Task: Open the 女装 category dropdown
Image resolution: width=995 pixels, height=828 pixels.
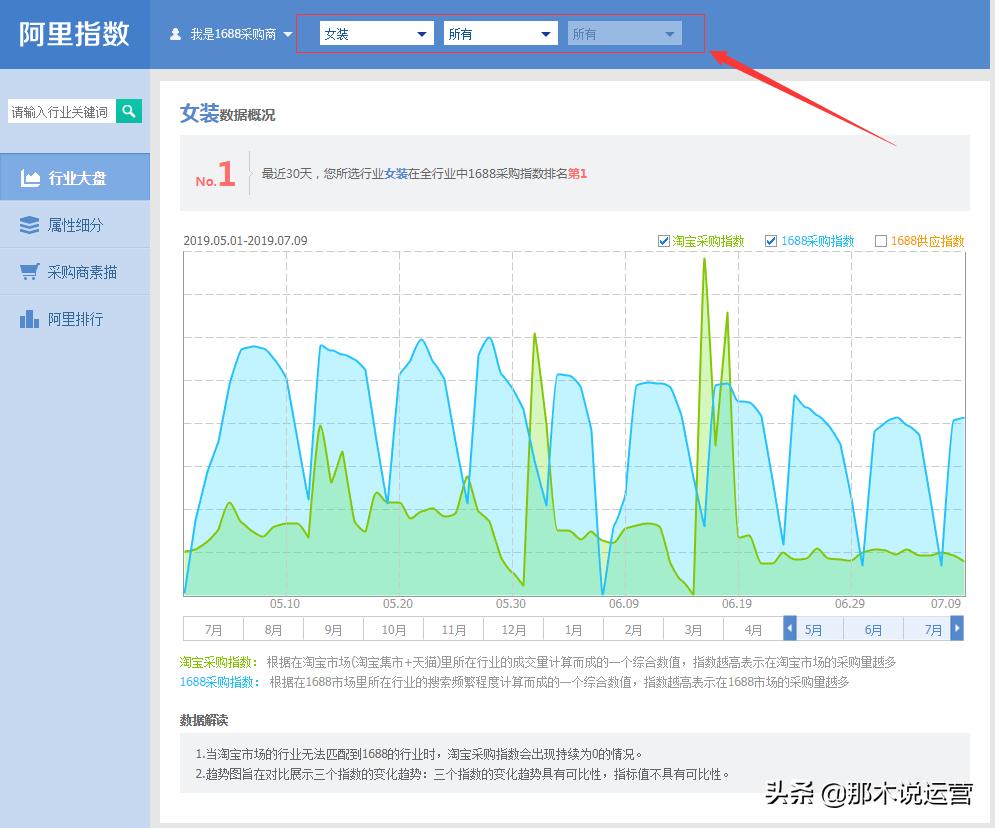Action: [375, 32]
